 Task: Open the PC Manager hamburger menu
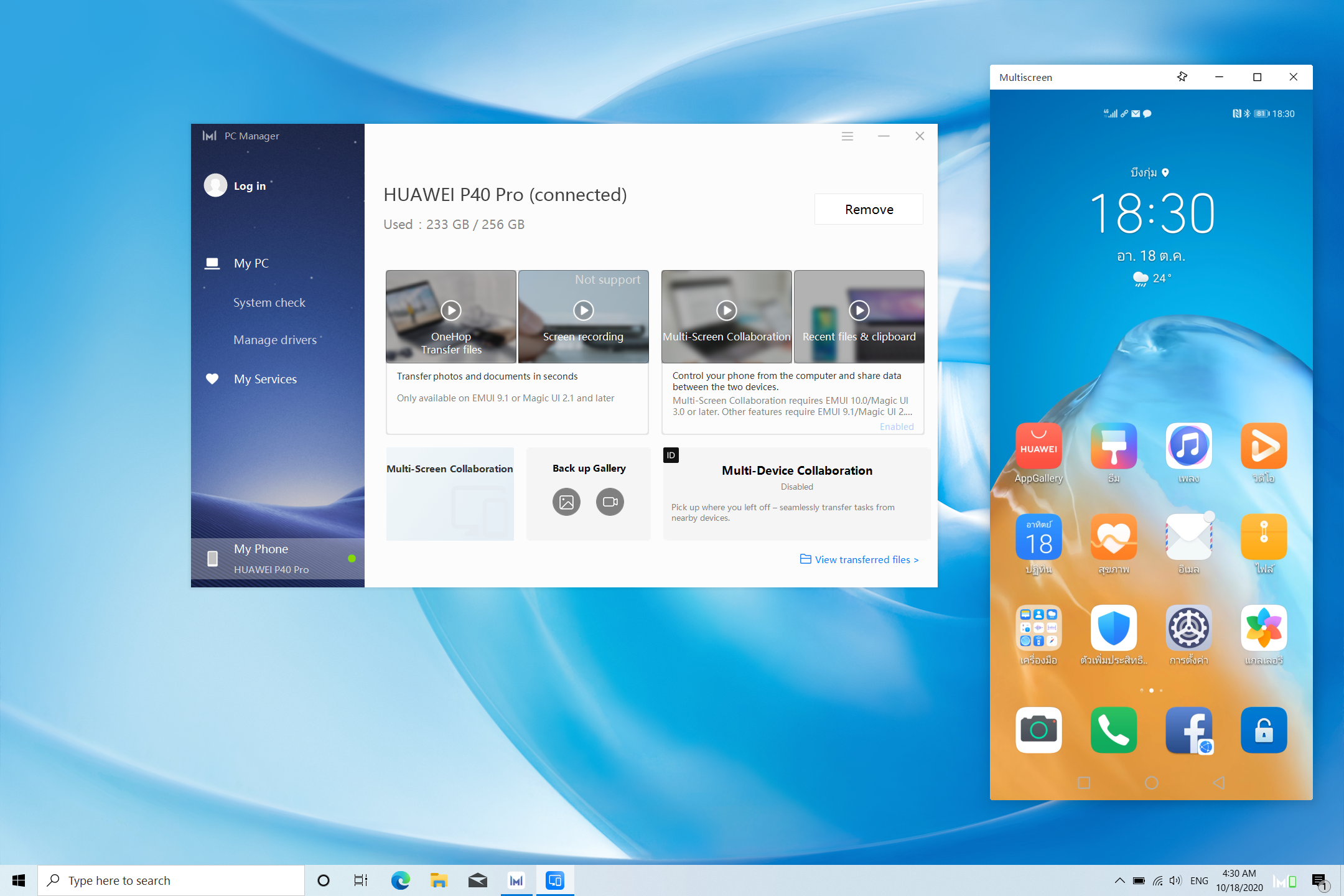[x=847, y=136]
